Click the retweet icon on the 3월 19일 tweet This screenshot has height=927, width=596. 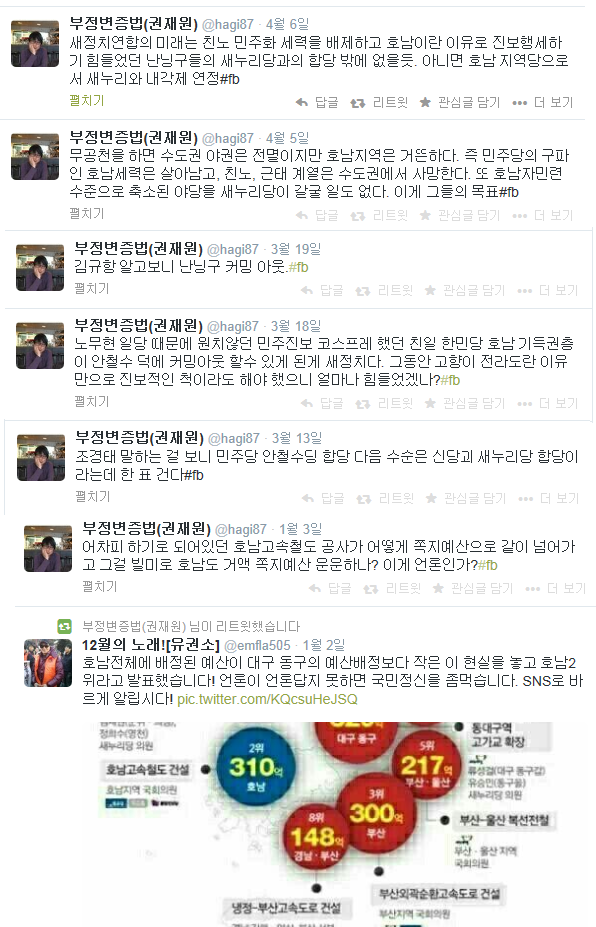pos(362,291)
